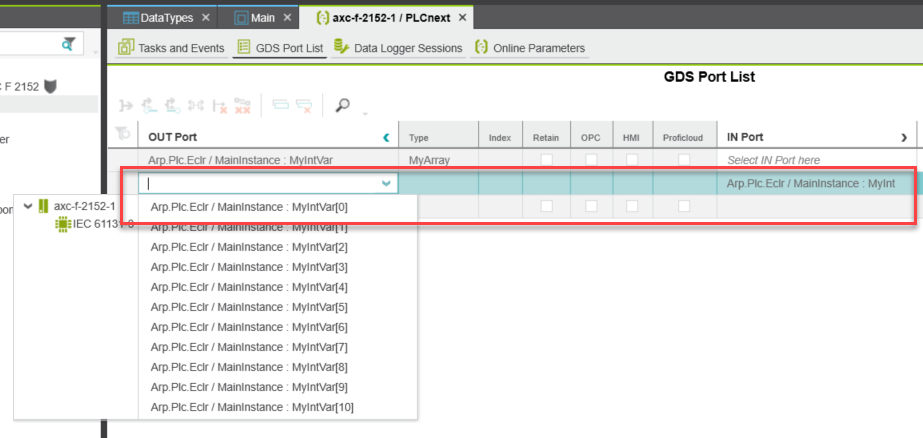The image size is (923, 438).
Task: Check the Proficloud box in first row
Action: tap(684, 160)
